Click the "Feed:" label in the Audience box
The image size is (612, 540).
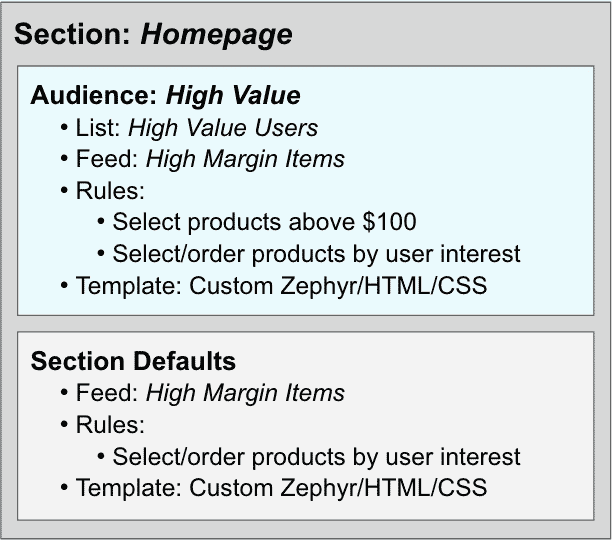pyautogui.click(x=107, y=158)
